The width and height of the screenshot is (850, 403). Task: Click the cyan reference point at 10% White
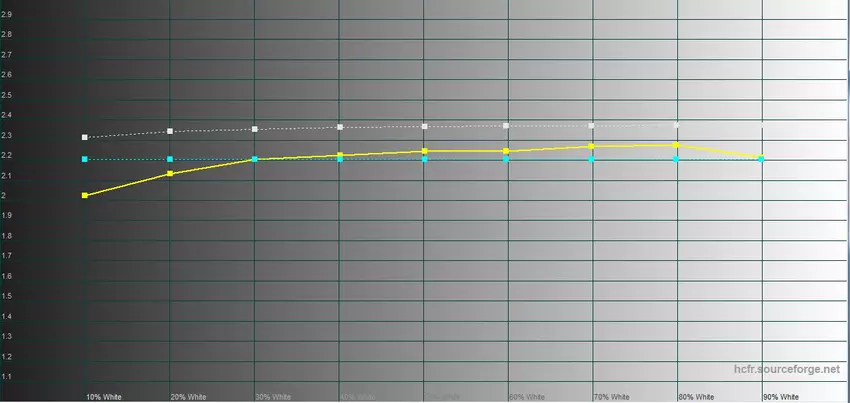click(x=85, y=159)
